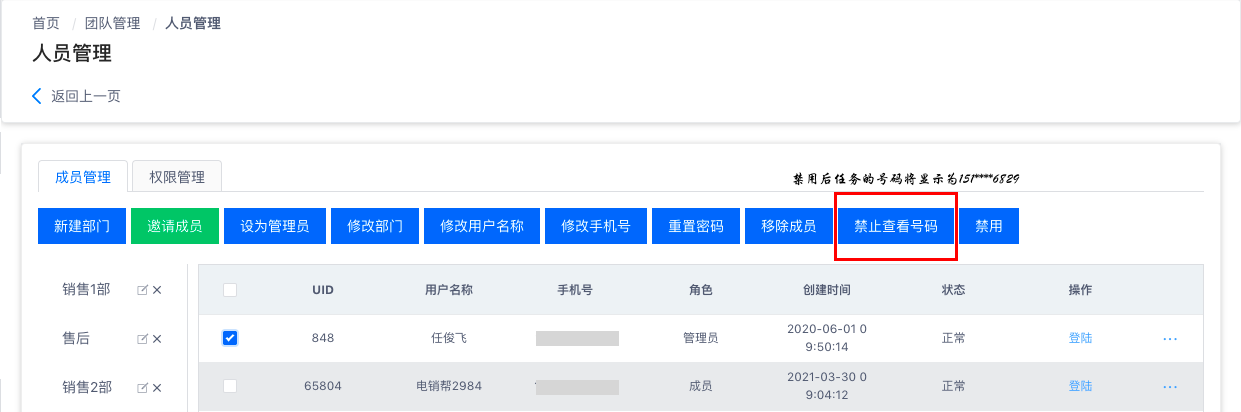1241x412 pixels.
Task: Click delete X icon beside 销售2部
Action: pos(157,387)
